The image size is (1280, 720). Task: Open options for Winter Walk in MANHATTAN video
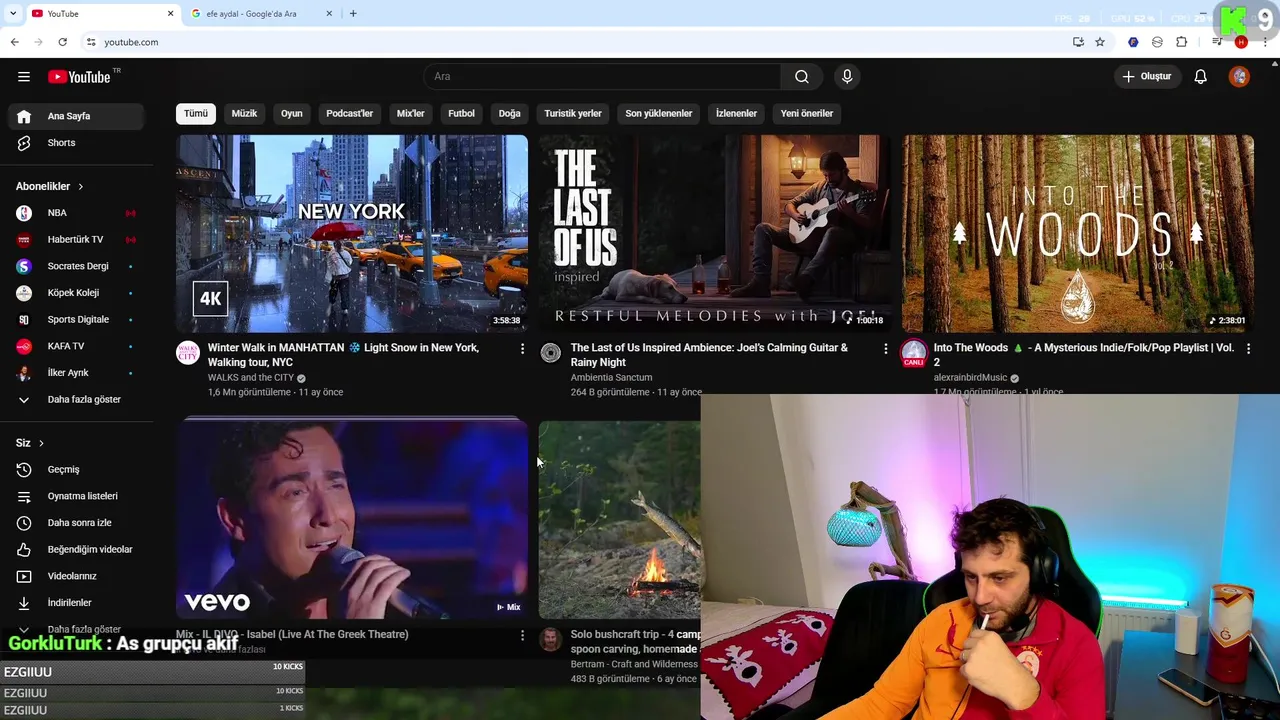click(522, 349)
